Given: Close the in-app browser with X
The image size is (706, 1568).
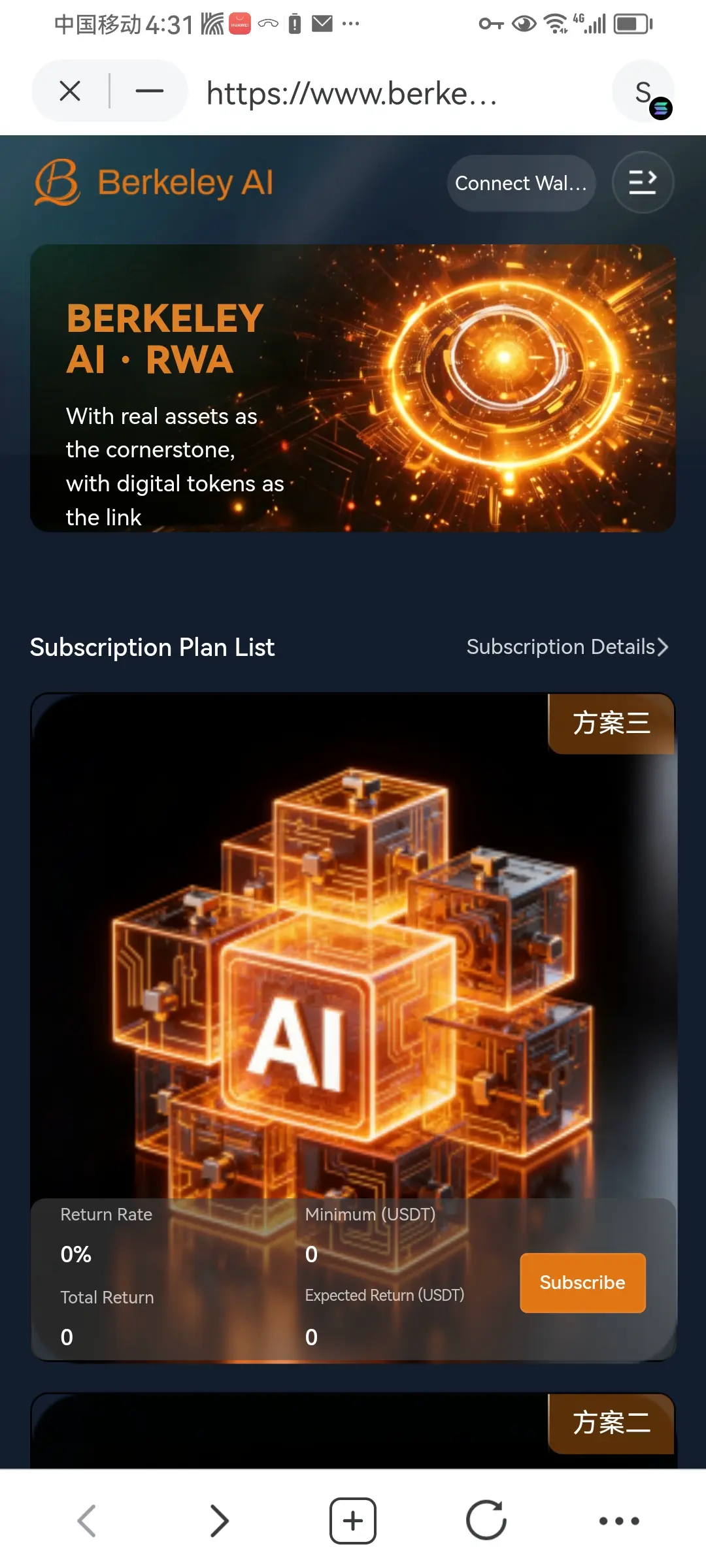Looking at the screenshot, I should point(70,91).
